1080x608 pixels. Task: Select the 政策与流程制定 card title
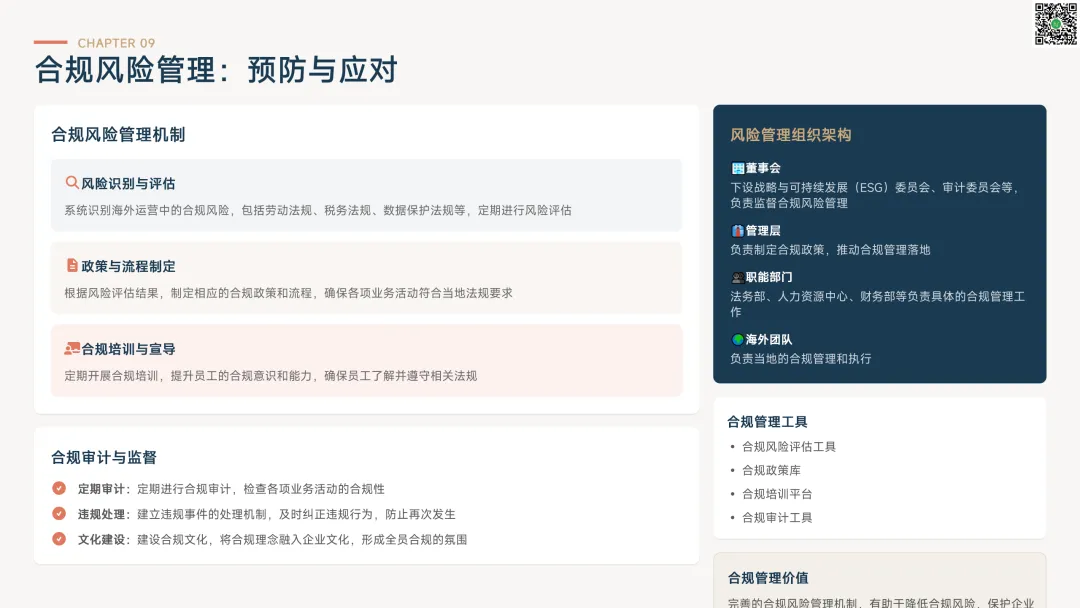[x=128, y=266]
